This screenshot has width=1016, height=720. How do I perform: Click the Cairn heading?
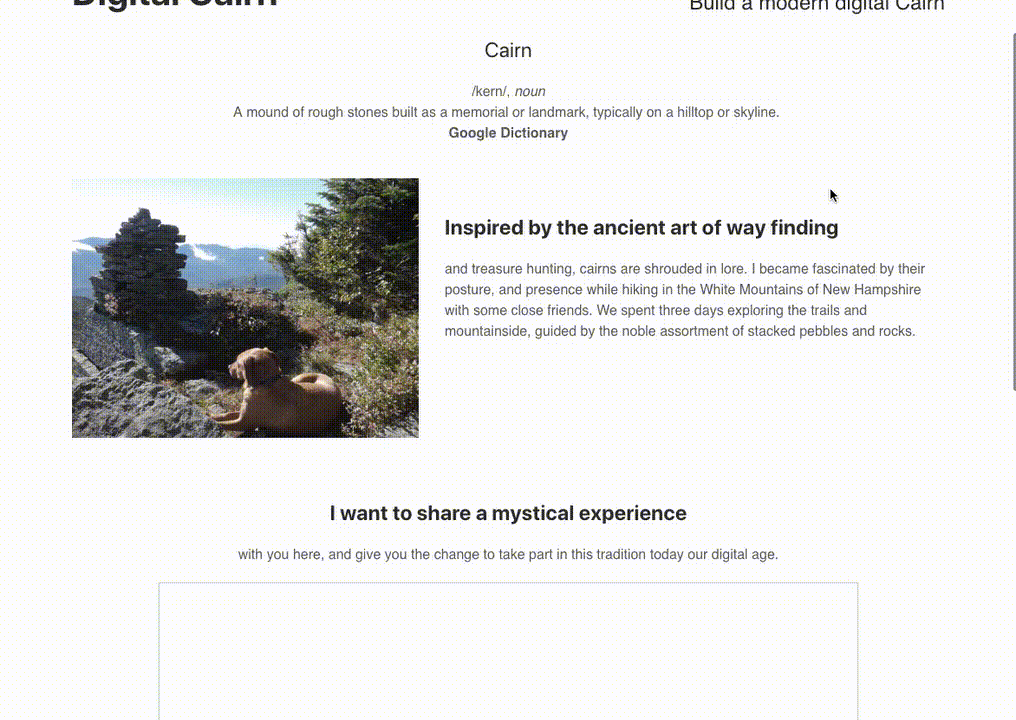[508, 51]
